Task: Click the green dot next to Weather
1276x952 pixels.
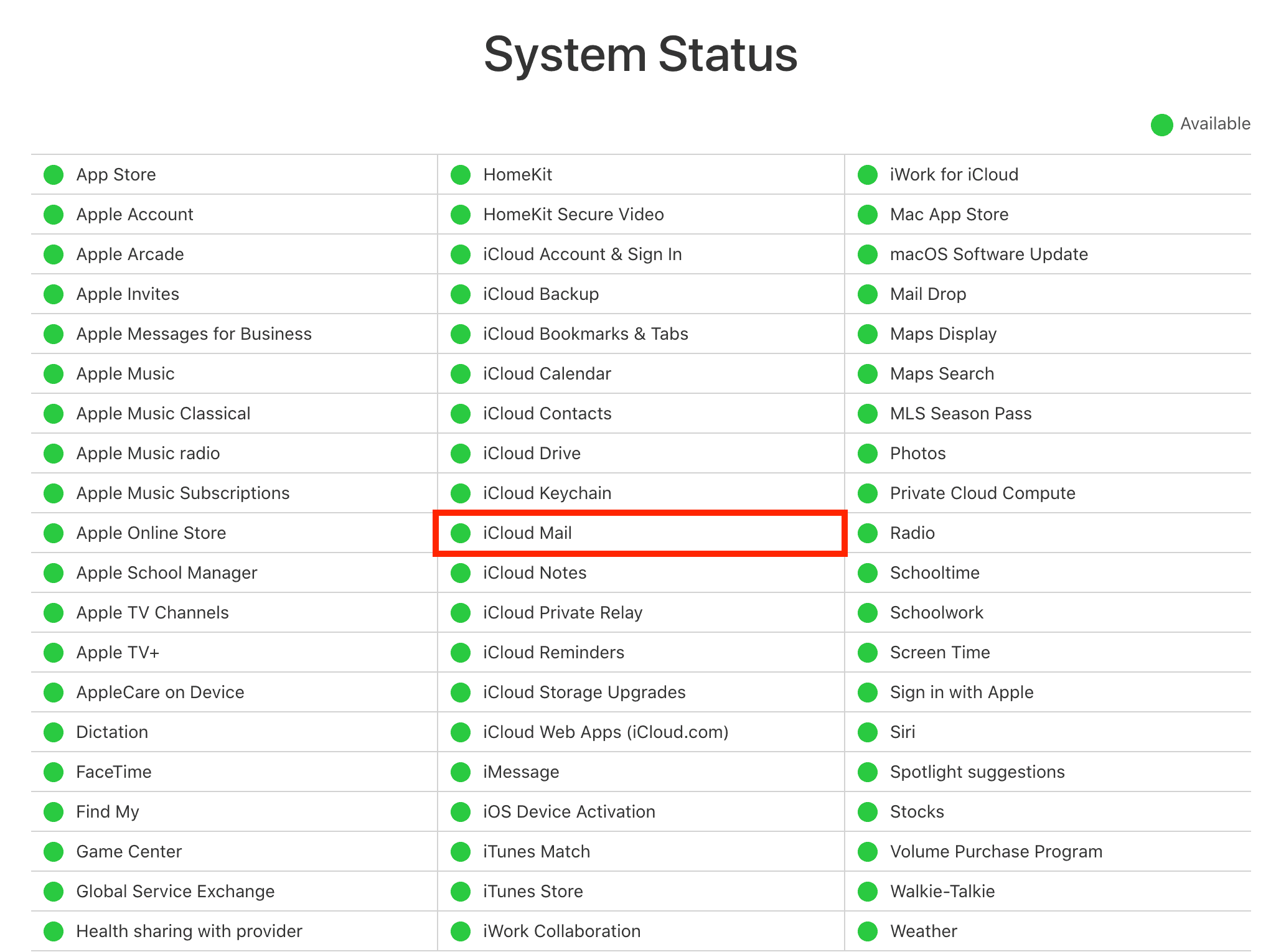Action: click(867, 931)
